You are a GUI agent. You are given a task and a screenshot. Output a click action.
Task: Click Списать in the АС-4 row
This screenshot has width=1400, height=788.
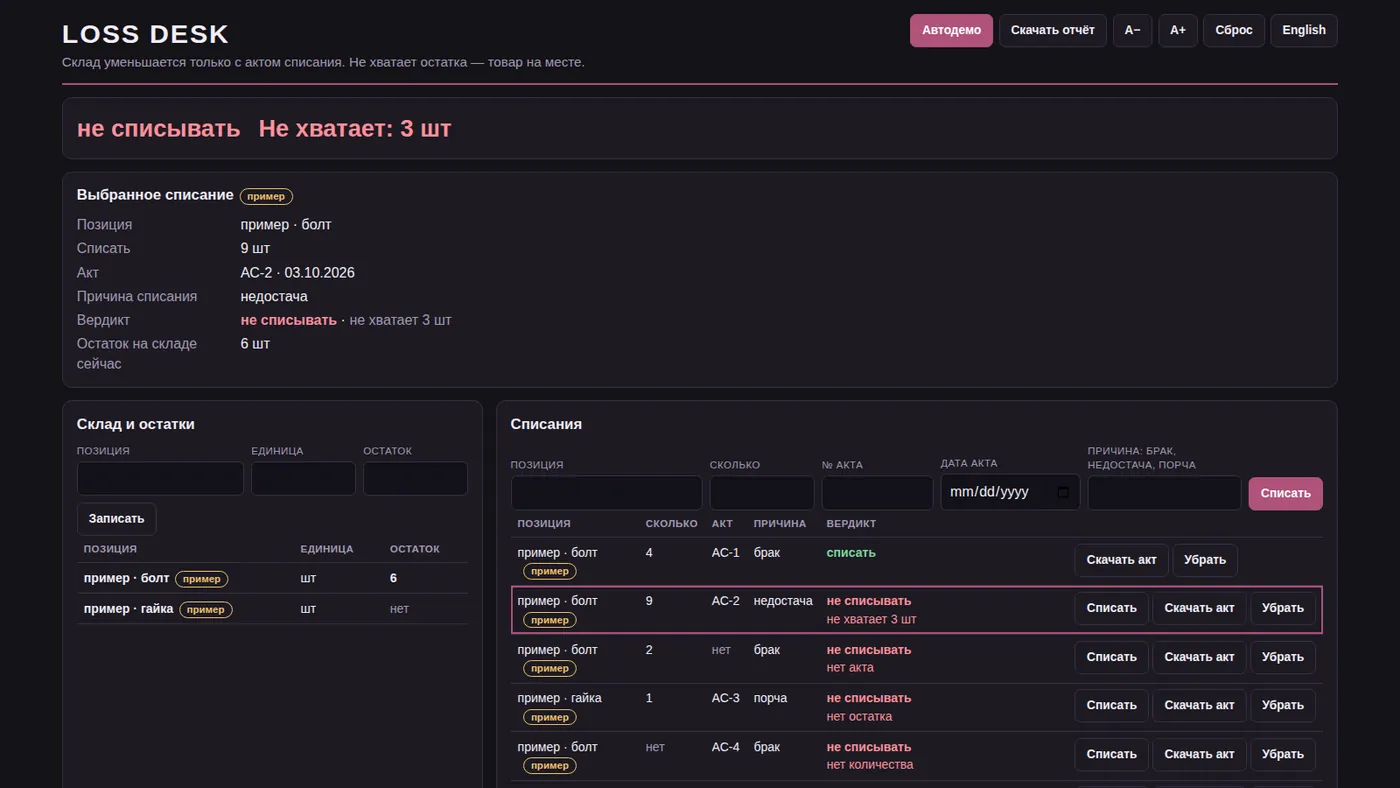1111,754
